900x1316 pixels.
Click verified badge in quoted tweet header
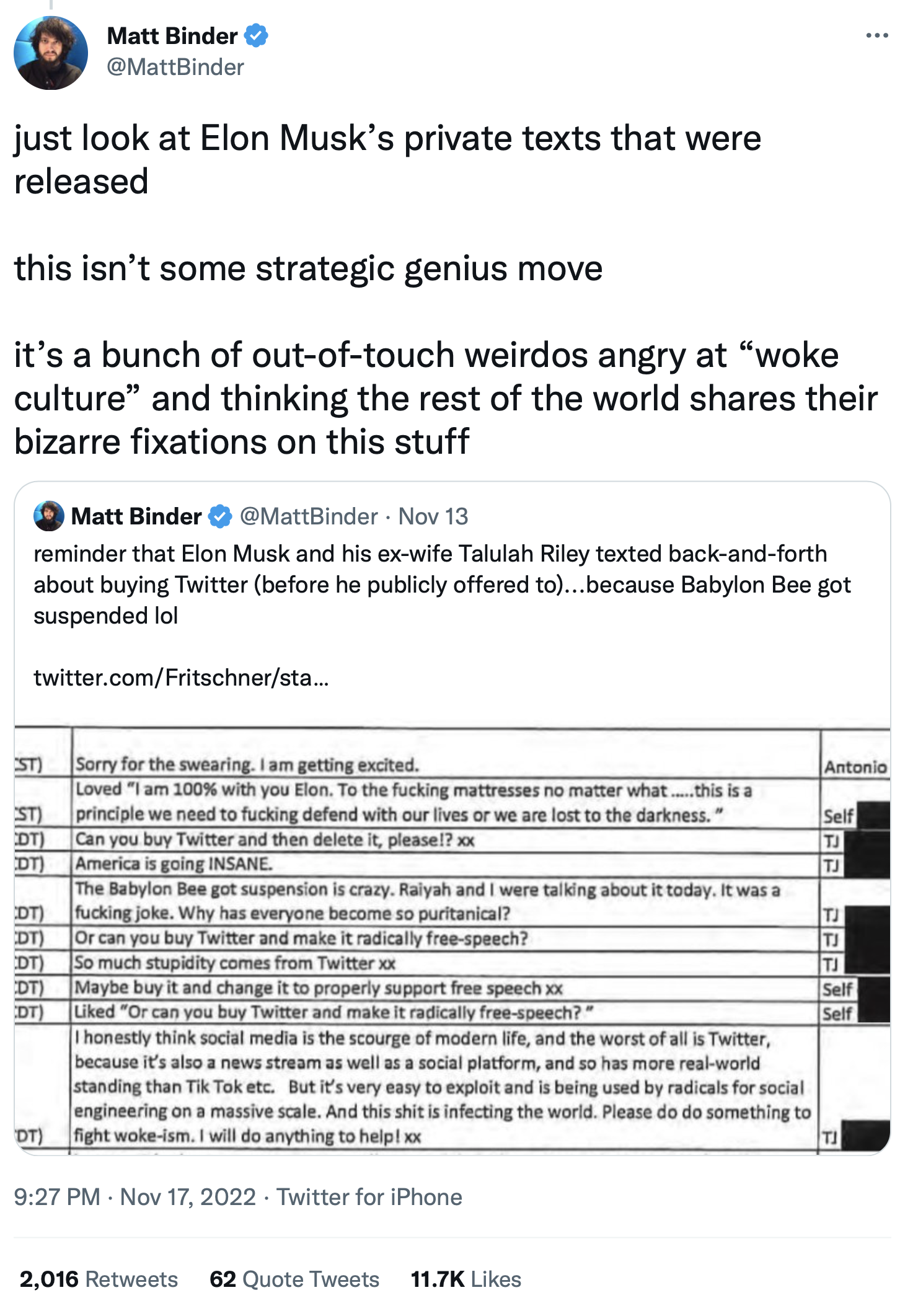220,516
